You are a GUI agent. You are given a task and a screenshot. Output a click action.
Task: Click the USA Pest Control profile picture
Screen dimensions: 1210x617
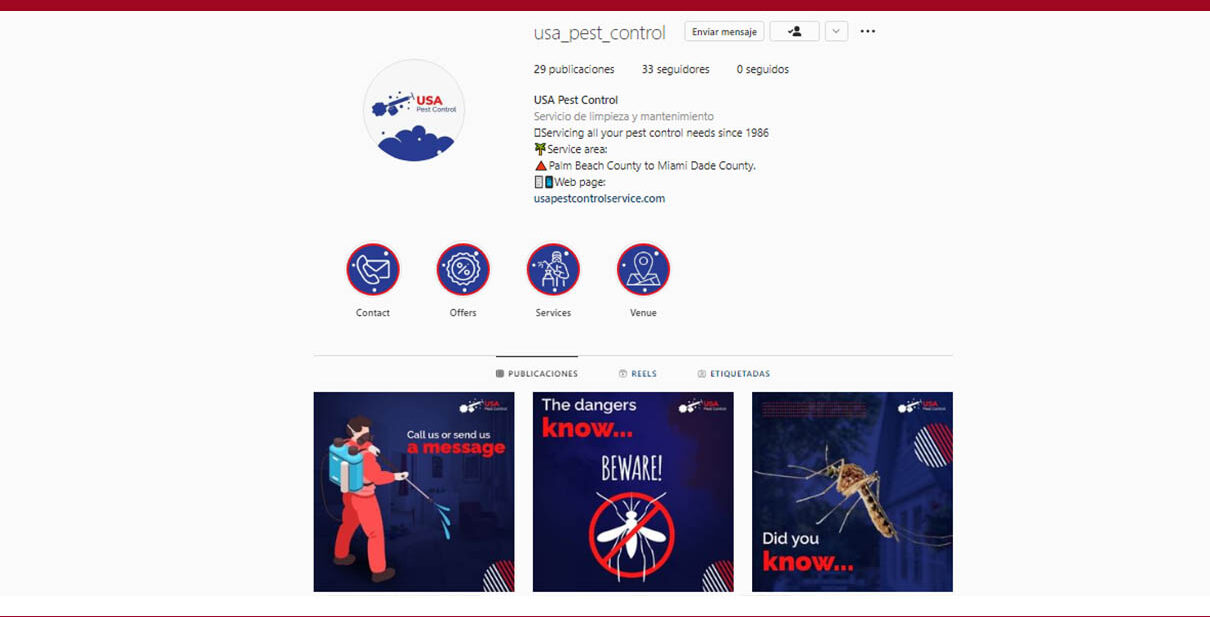click(x=414, y=110)
